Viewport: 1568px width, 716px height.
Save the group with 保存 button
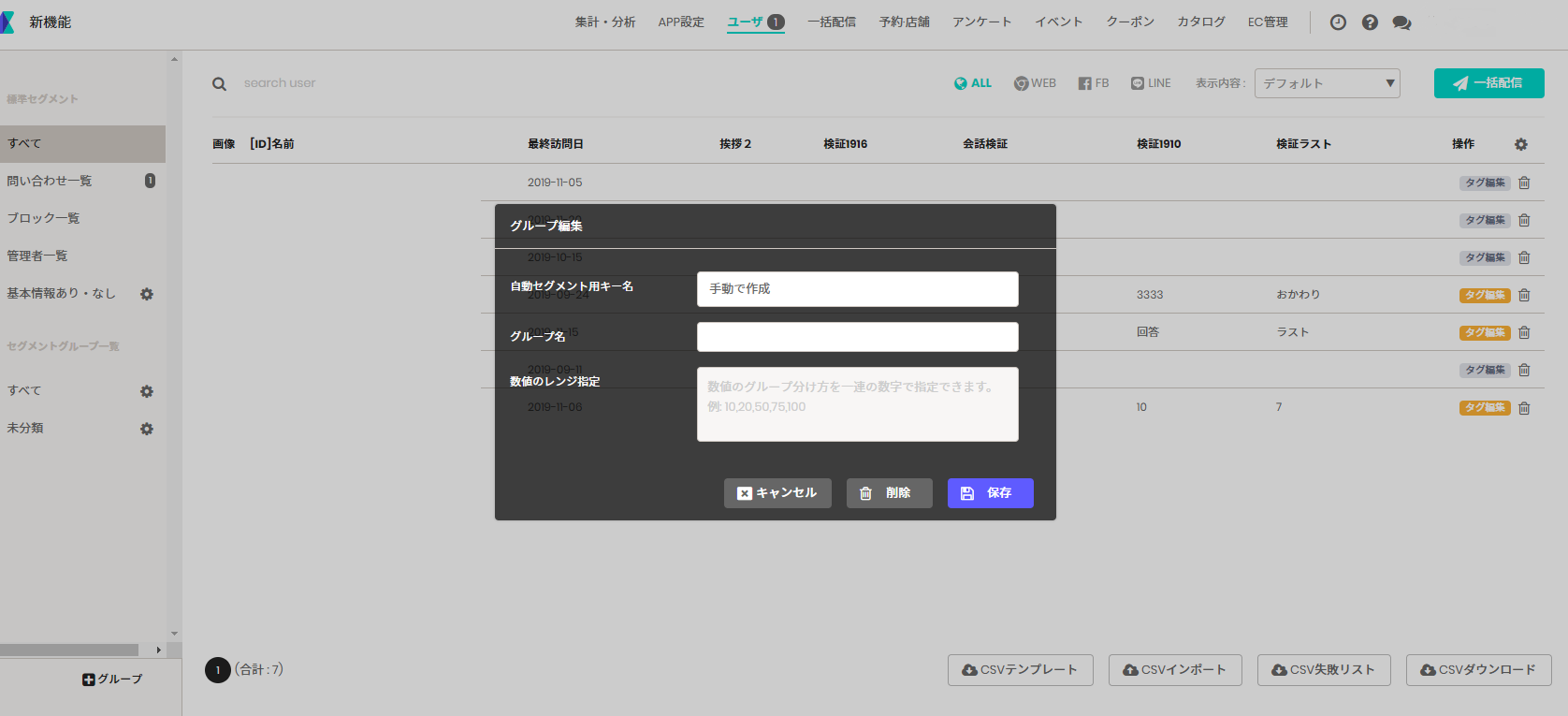tap(991, 493)
